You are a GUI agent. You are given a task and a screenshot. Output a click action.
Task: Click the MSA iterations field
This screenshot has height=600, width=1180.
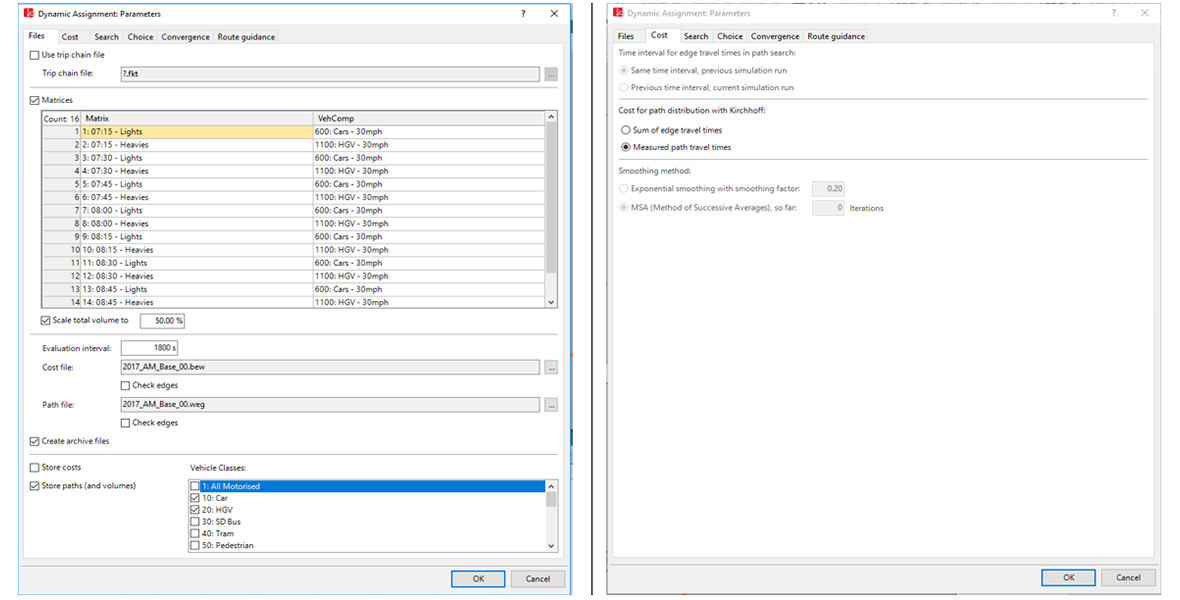[828, 208]
